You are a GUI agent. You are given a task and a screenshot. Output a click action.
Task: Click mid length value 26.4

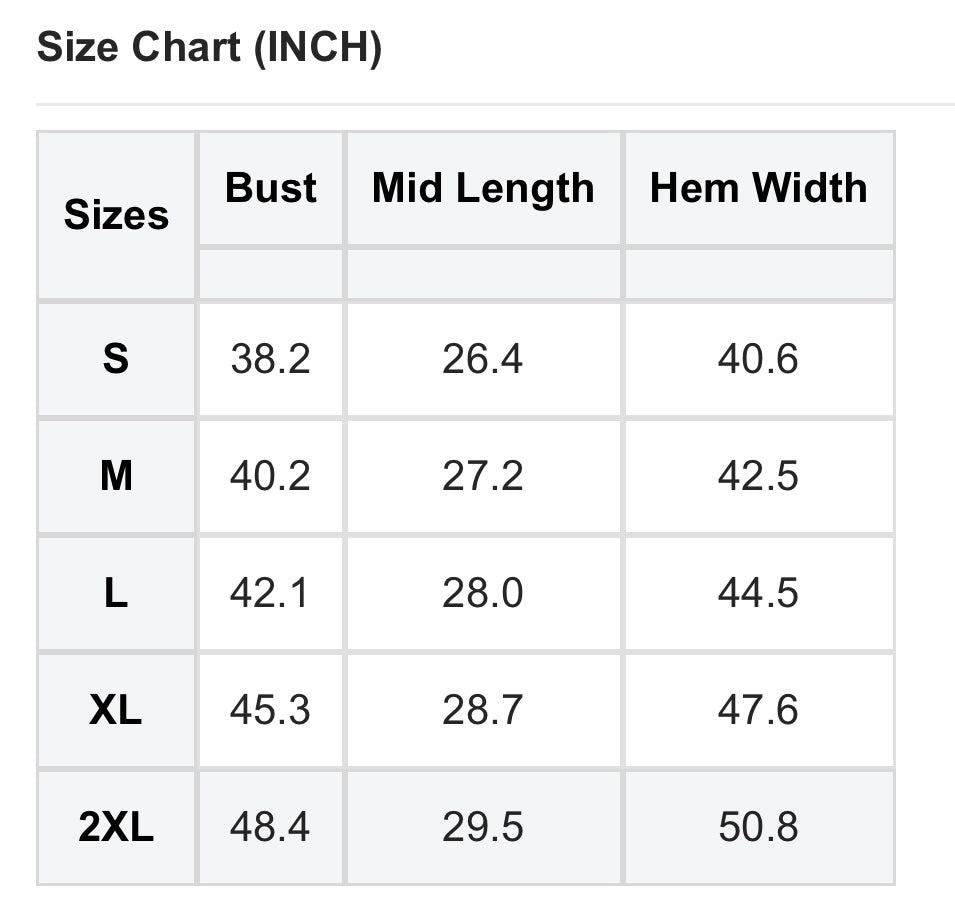tap(483, 359)
